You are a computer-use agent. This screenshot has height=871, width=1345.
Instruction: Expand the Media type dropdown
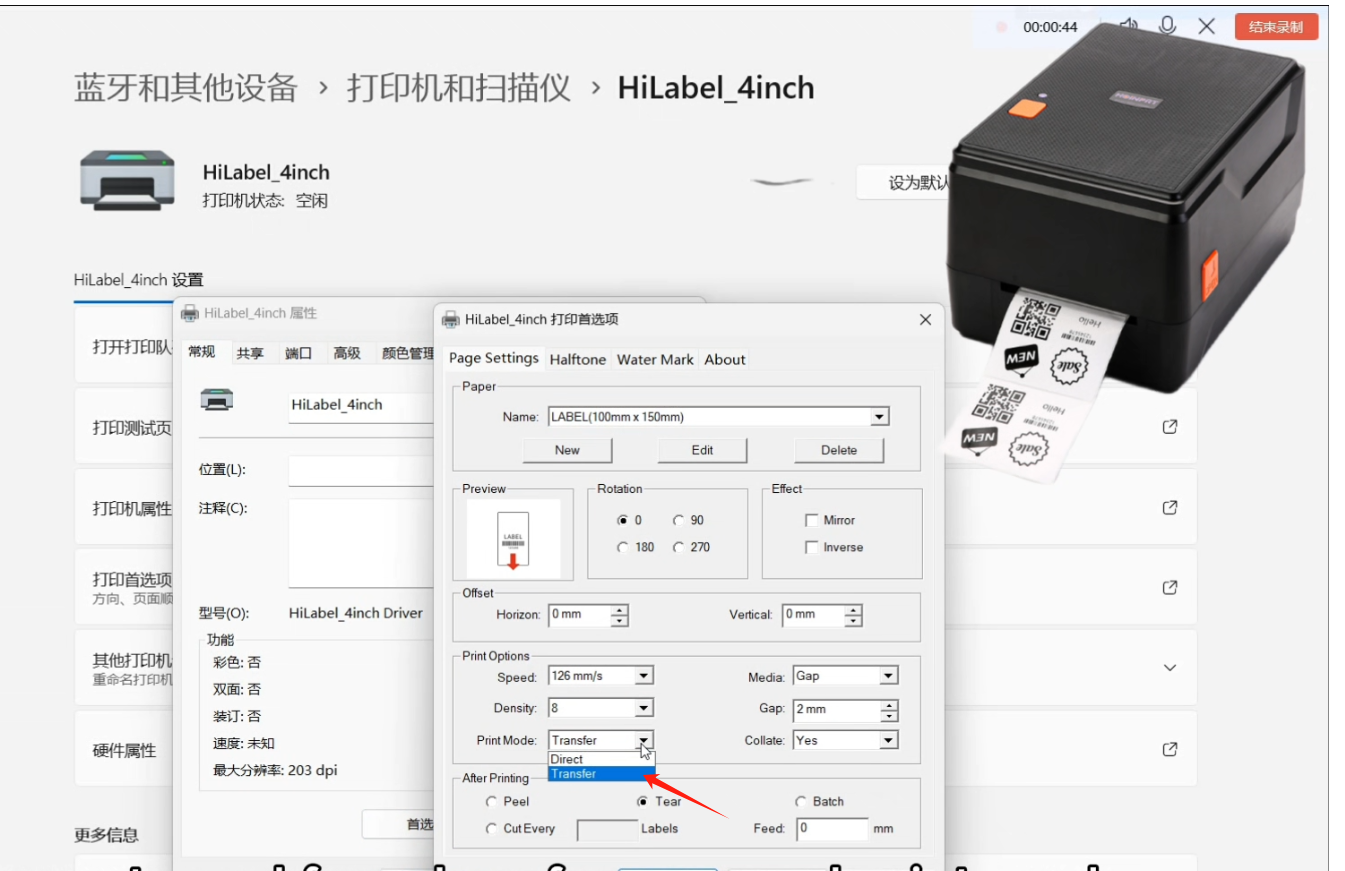(x=888, y=676)
